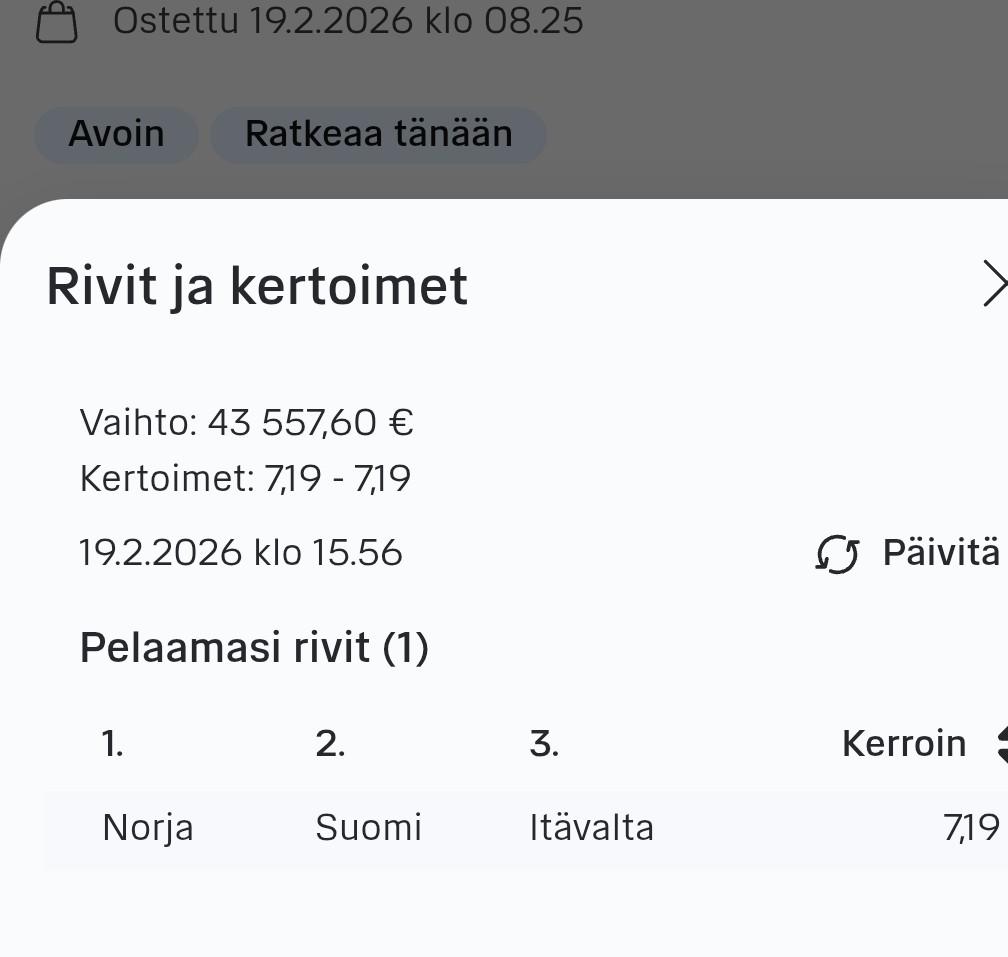
Task: Tap the Ratkeaa tänään chip
Action: click(378, 134)
